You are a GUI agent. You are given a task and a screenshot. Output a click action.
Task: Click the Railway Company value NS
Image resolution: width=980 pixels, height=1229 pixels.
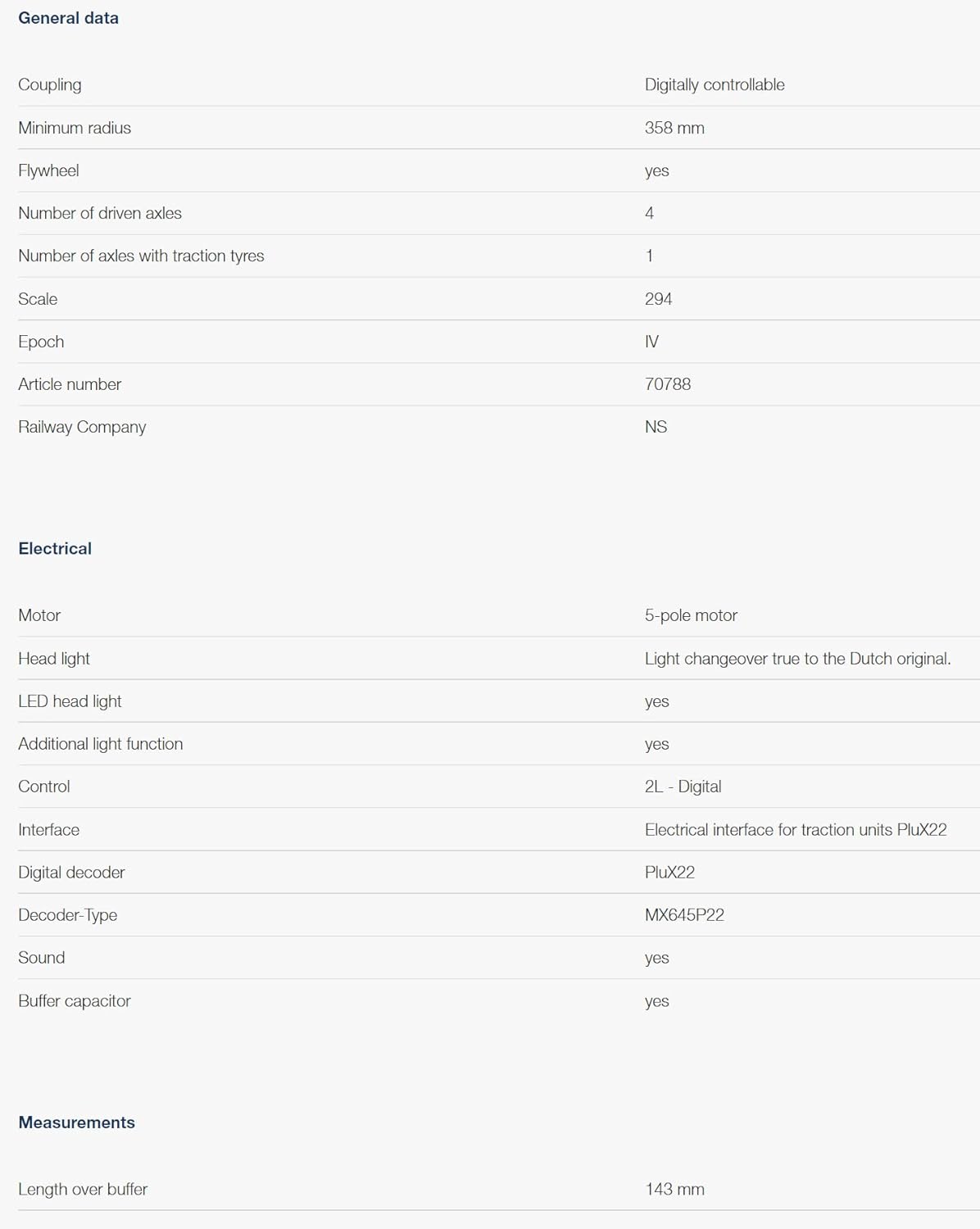(656, 427)
